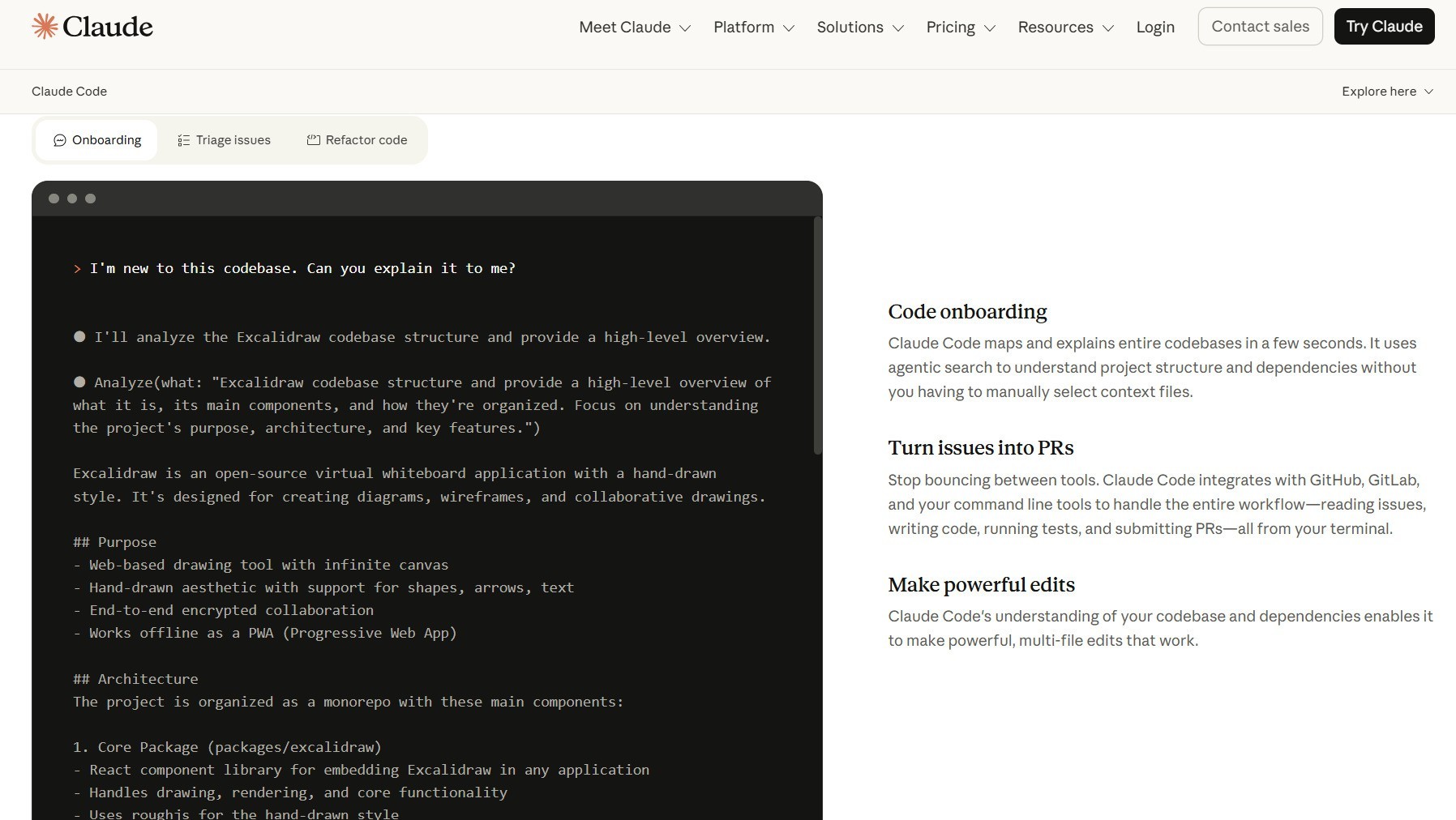The image size is (1456, 820).
Task: Click "Web-based drawing tool with infinite canvas" line
Action: (260, 565)
